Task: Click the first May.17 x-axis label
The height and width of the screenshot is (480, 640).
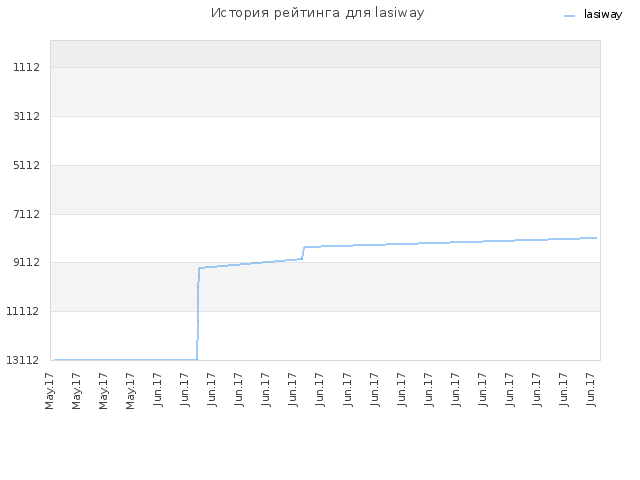Action: point(49,391)
